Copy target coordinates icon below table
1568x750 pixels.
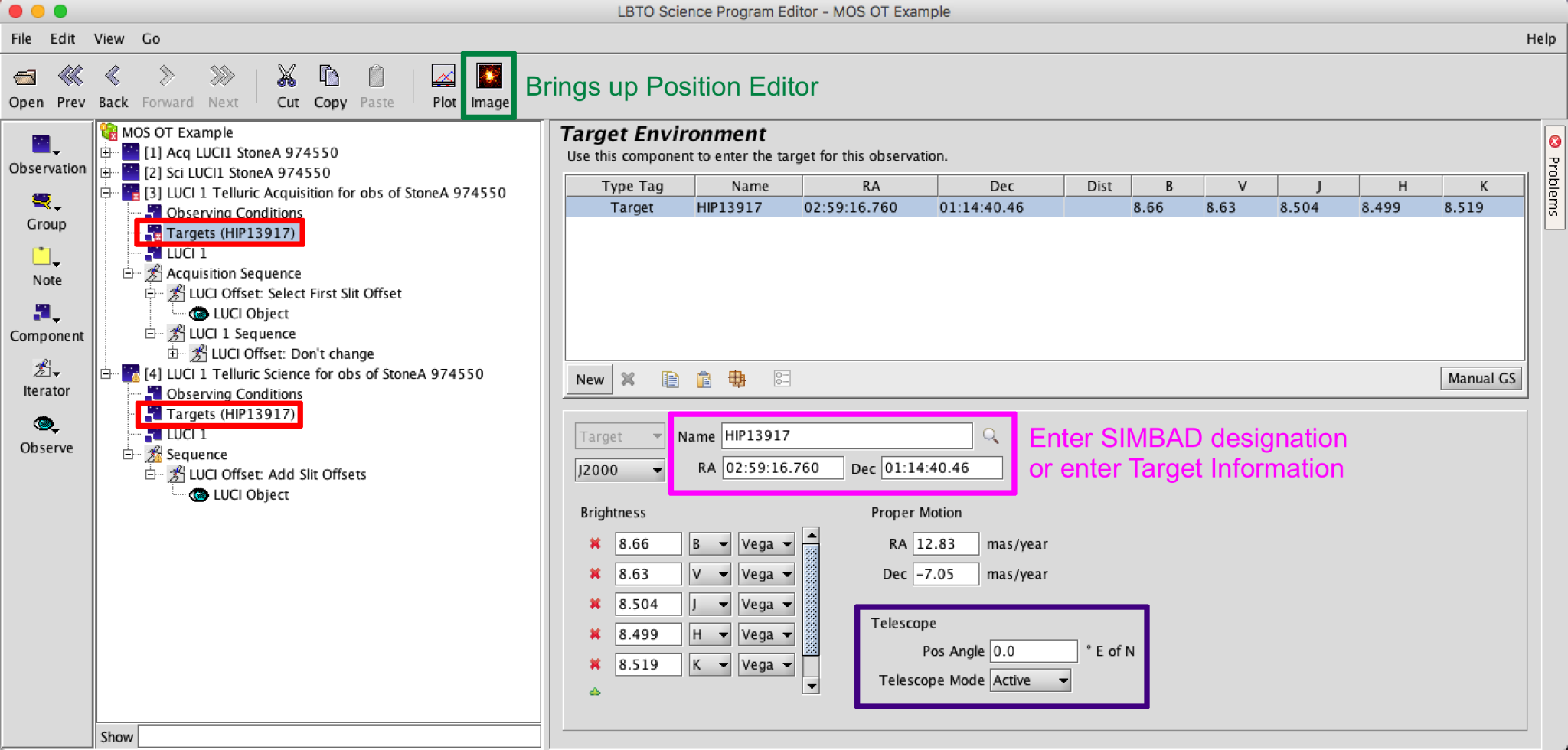click(670, 379)
